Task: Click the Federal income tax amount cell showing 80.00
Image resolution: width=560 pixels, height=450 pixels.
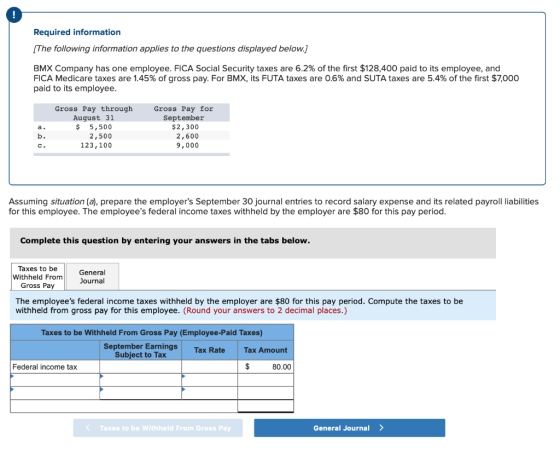Action: click(x=265, y=367)
